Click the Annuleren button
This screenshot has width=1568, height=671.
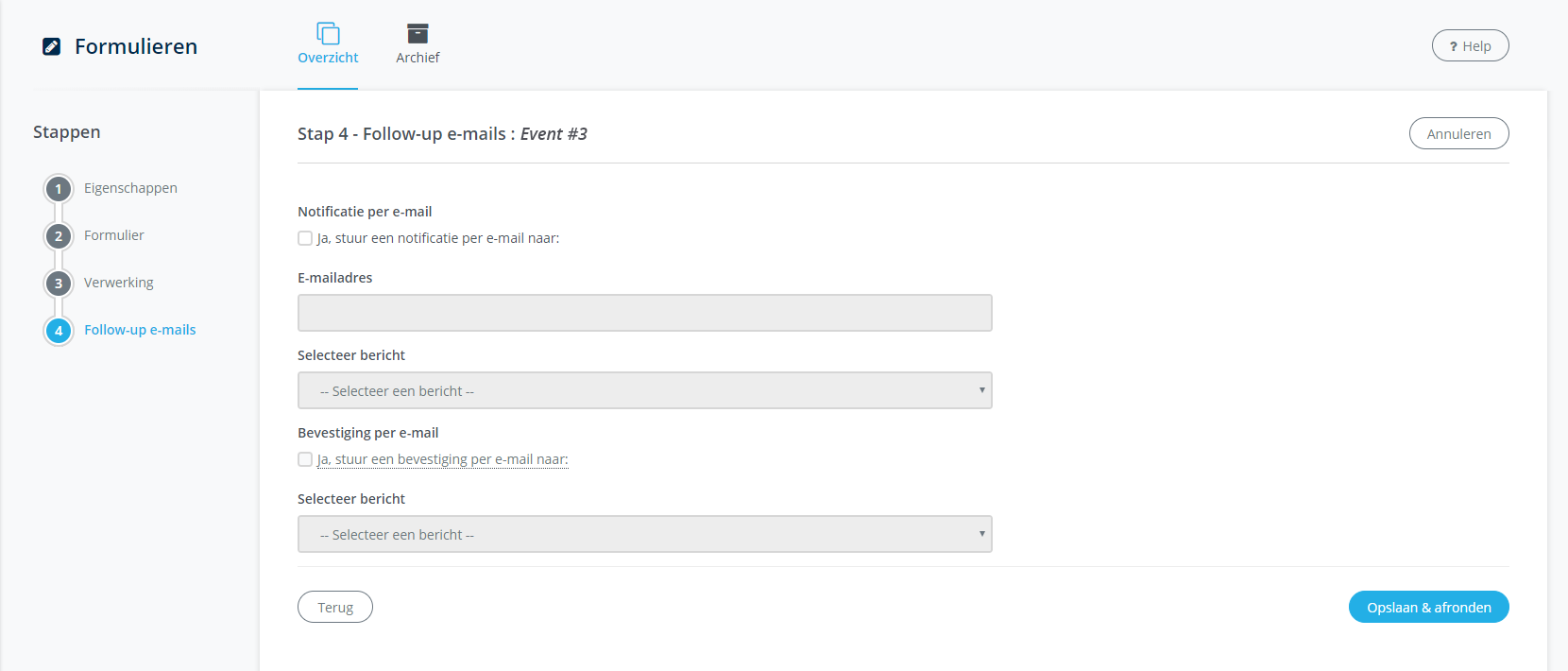tap(1458, 133)
